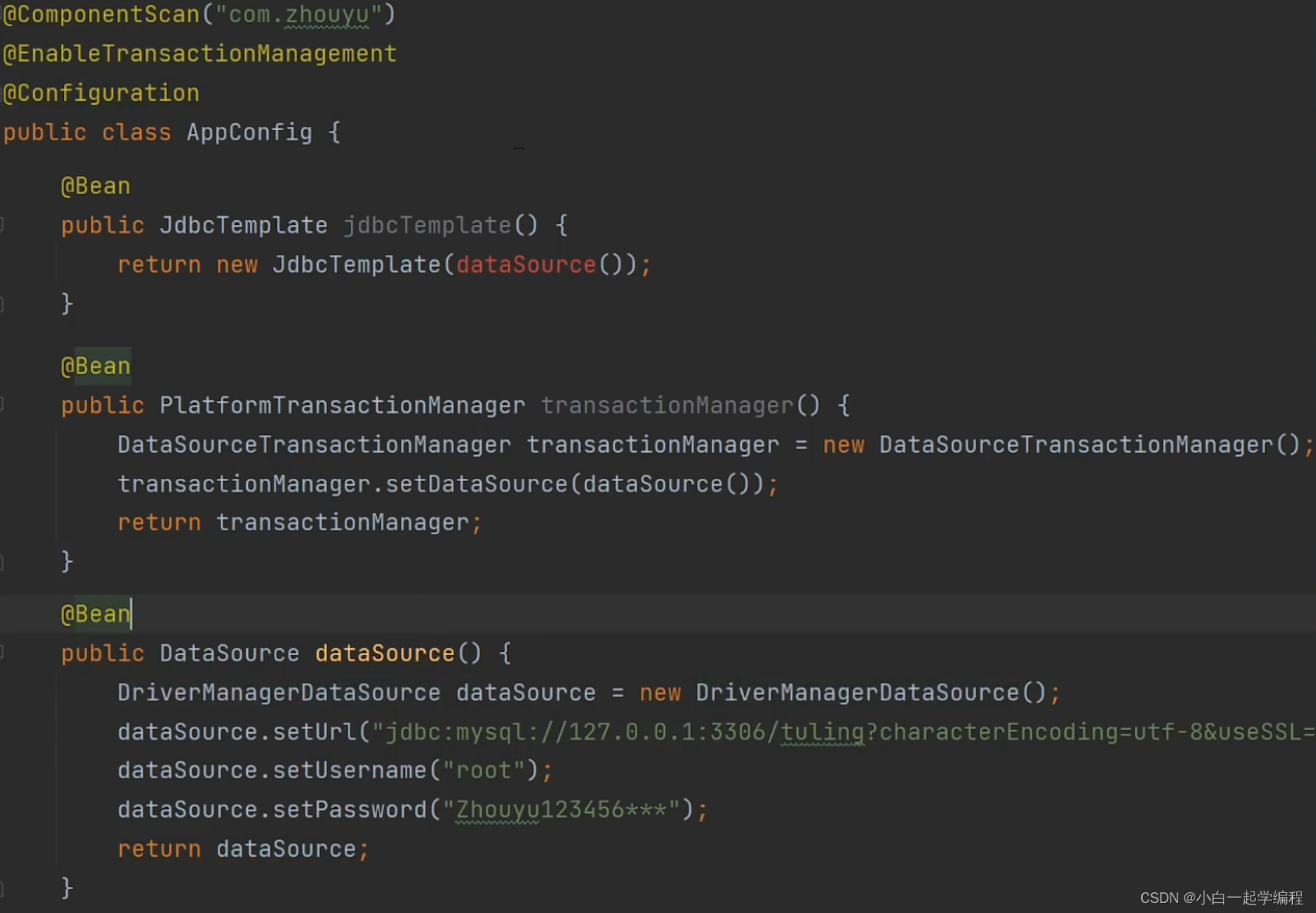1316x913 pixels.
Task: Click the "com.zhouyu" package string
Action: (299, 15)
